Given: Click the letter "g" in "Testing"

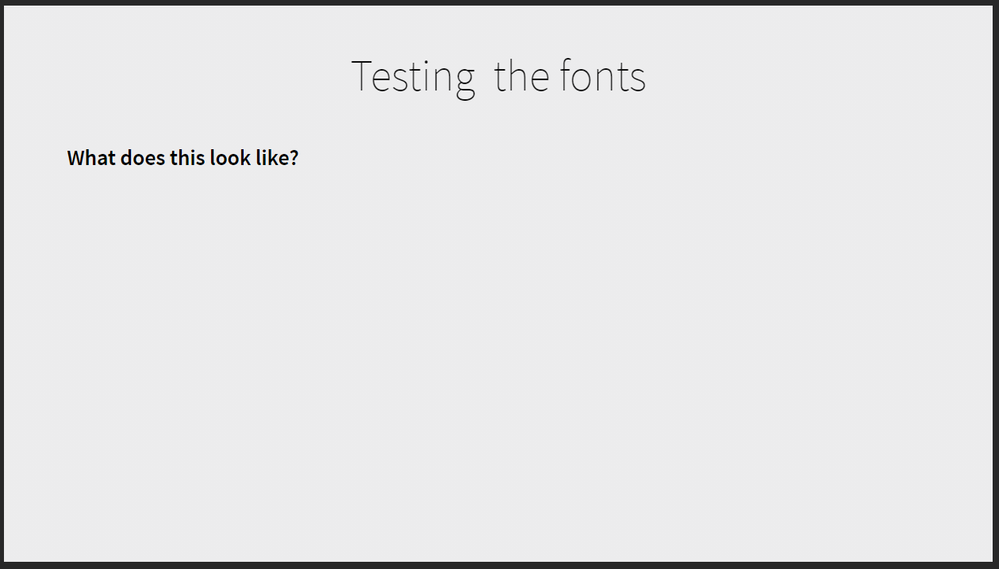Looking at the screenshot, I should 465,81.
